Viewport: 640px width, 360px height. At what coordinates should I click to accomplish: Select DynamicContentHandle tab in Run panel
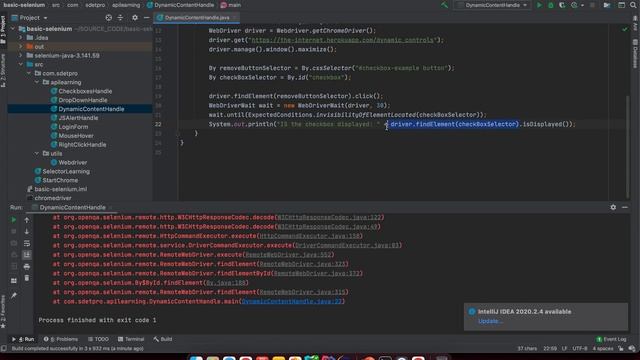[x=72, y=207]
